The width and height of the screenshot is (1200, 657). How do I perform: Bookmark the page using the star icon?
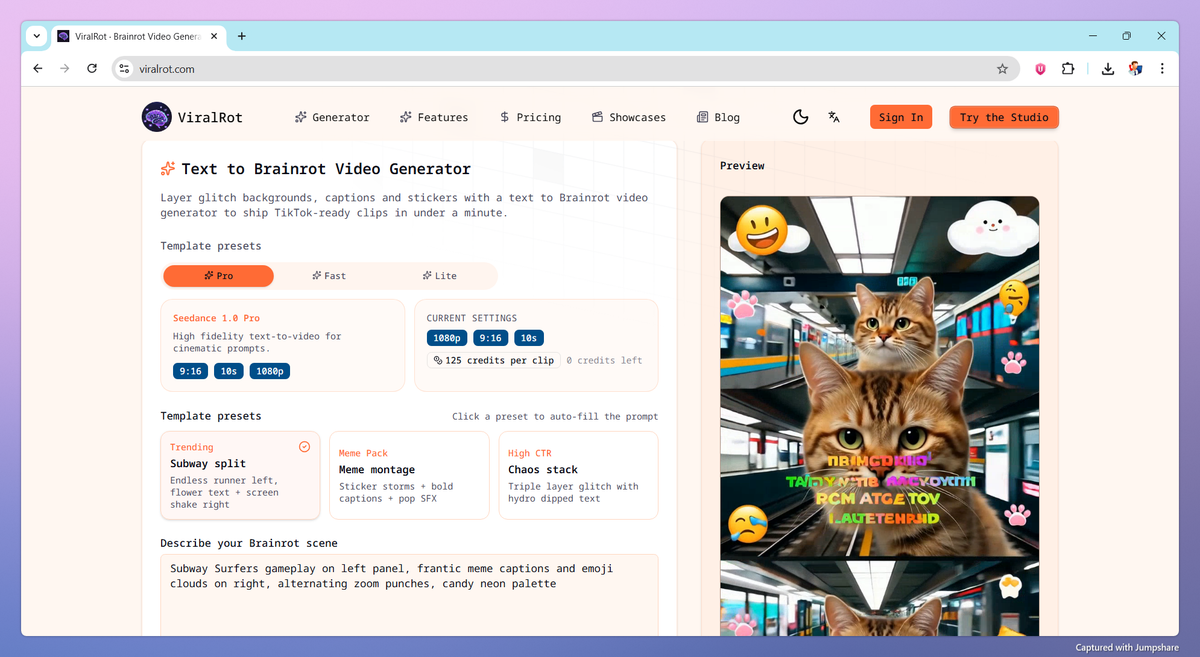[1002, 69]
